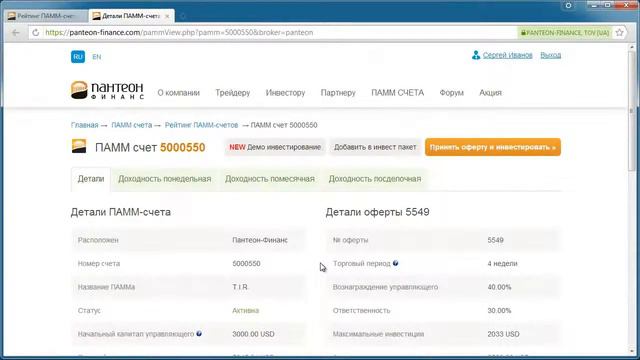
Task: Click the Panteon Finance logo
Action: (x=107, y=90)
